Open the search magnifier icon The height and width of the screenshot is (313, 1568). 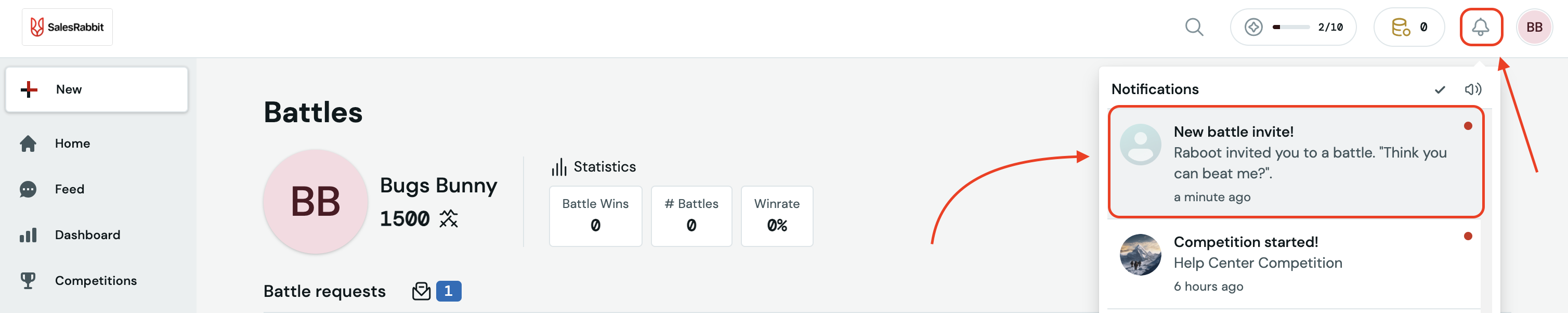(x=1194, y=28)
